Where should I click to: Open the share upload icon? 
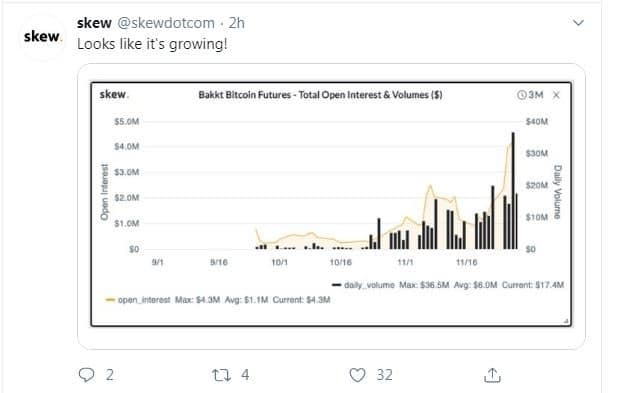pos(492,375)
